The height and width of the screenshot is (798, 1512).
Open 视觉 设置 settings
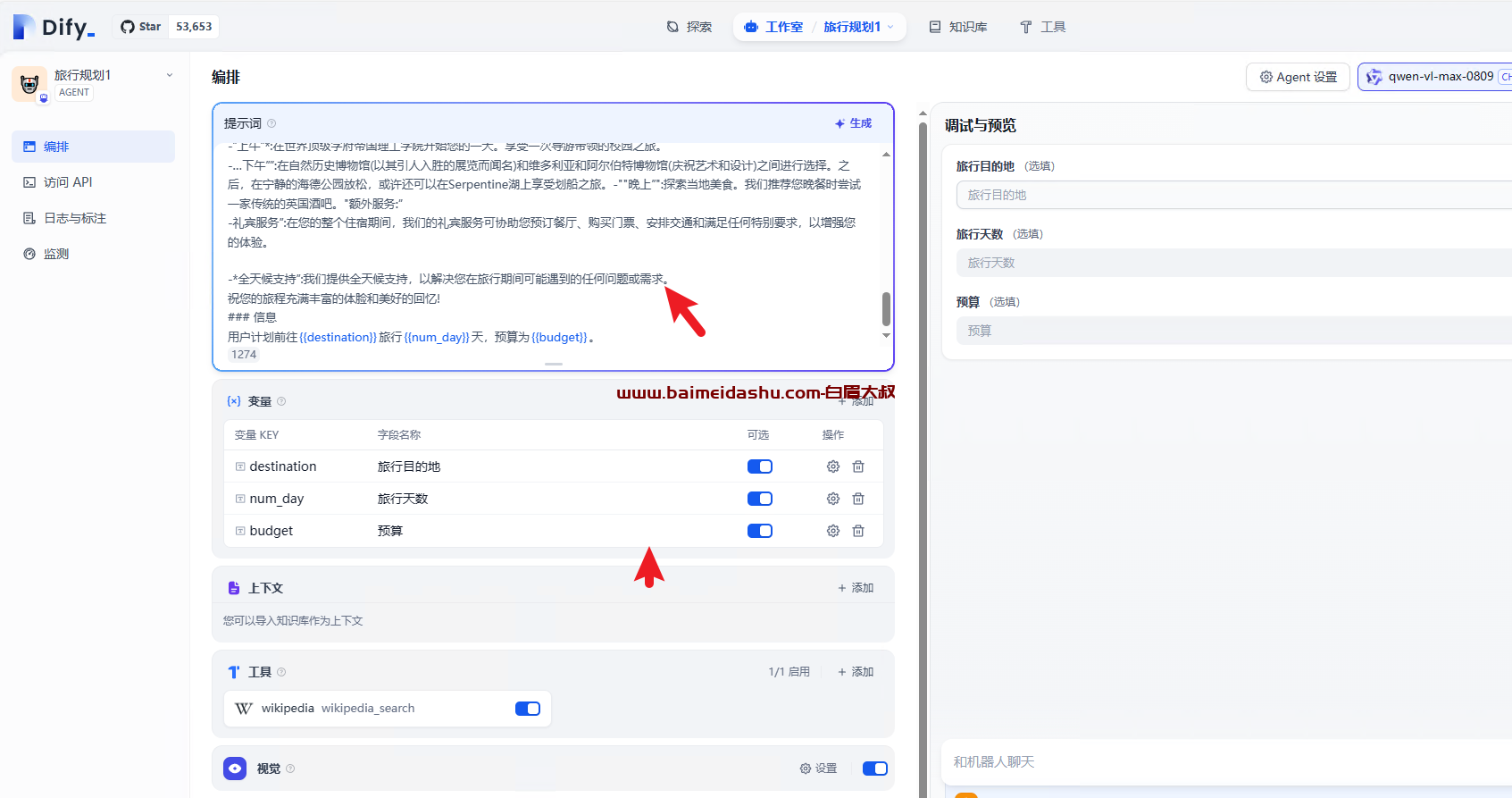click(819, 769)
